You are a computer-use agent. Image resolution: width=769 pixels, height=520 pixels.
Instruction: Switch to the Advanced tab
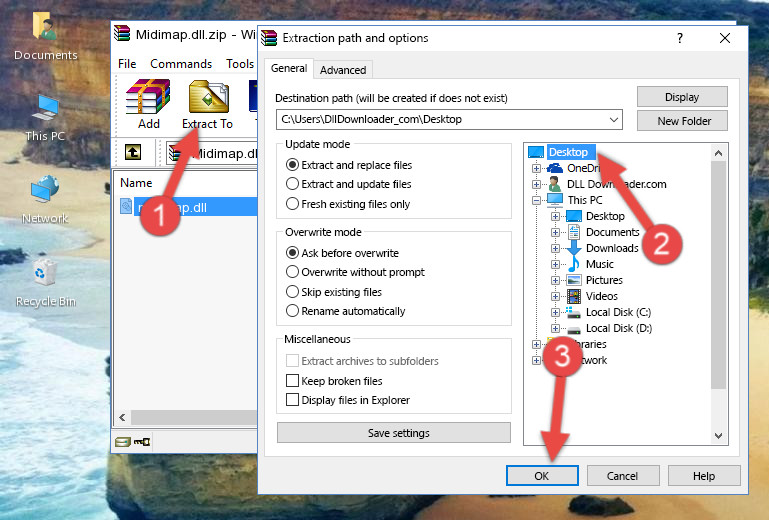point(343,70)
